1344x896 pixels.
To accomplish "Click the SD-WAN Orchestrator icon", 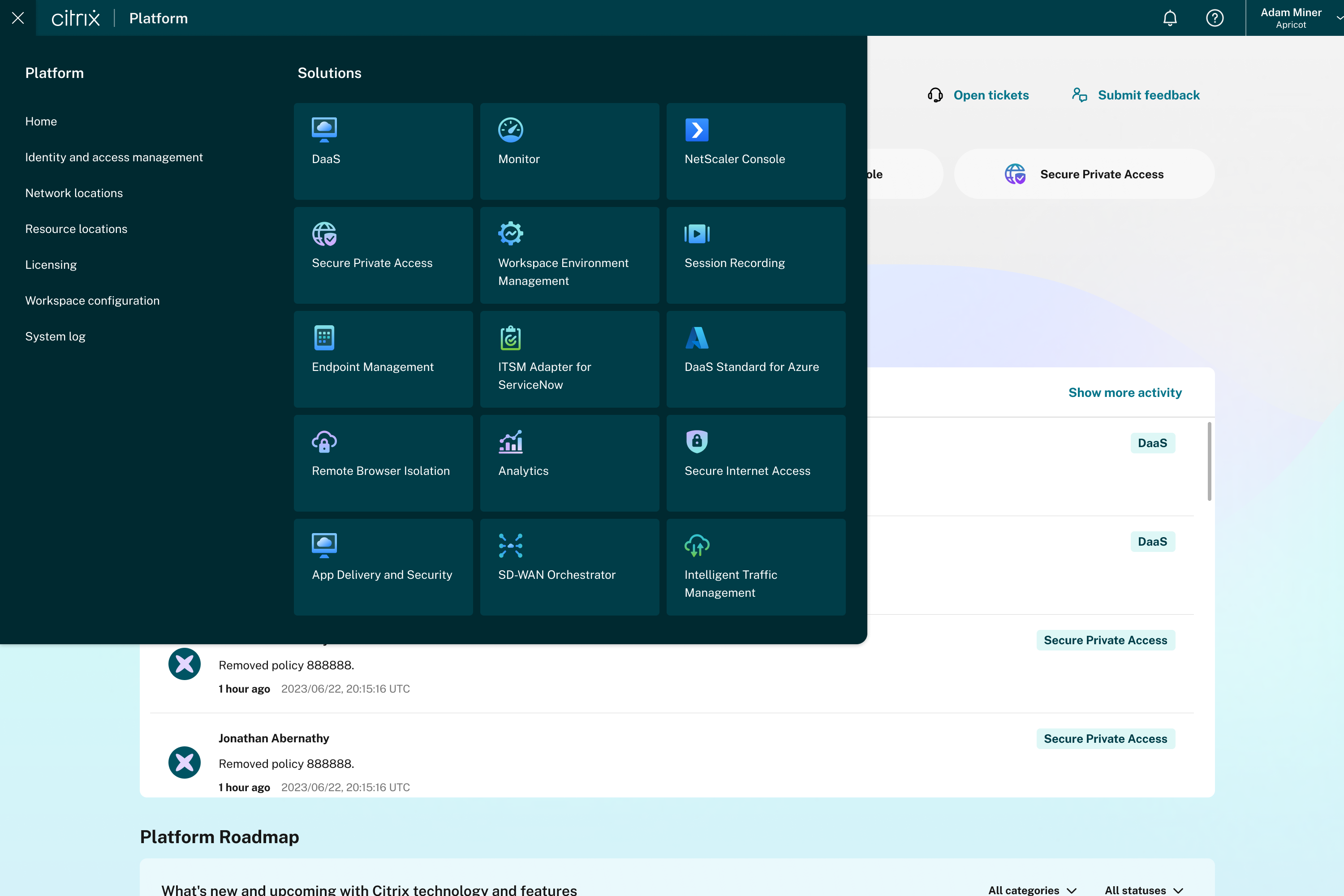I will [x=510, y=546].
